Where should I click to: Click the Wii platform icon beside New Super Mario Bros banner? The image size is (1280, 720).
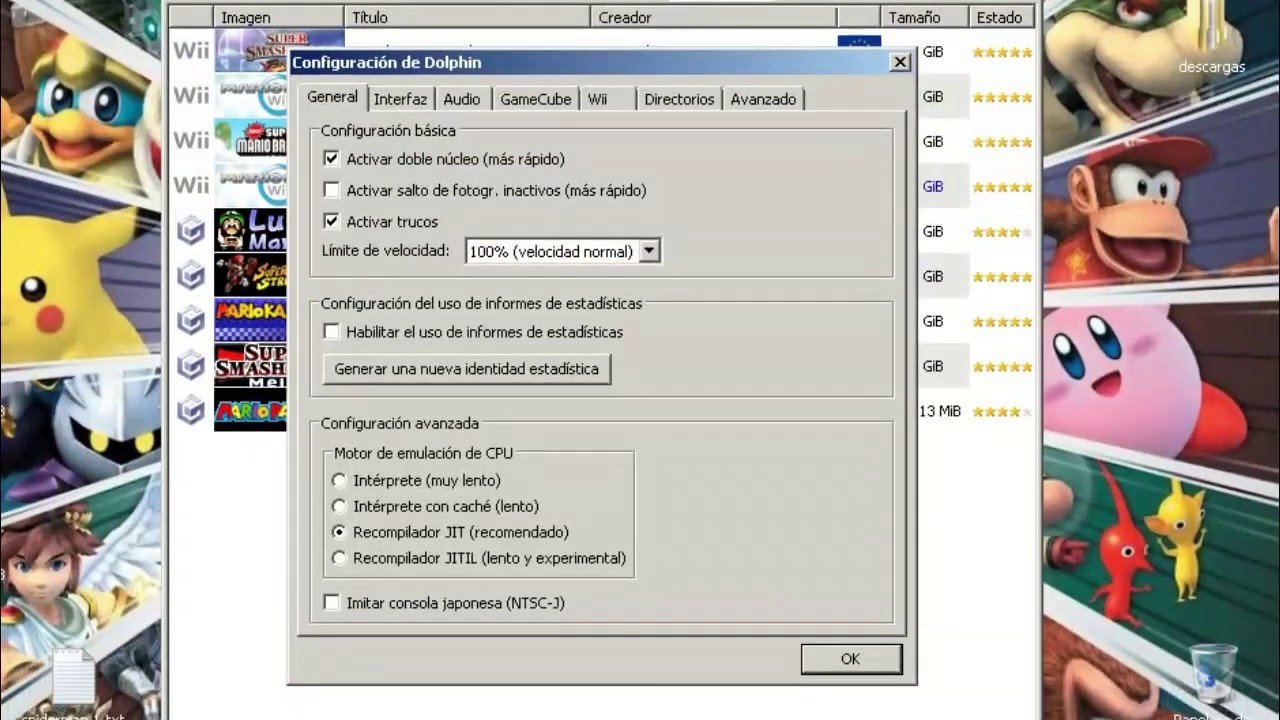(191, 140)
